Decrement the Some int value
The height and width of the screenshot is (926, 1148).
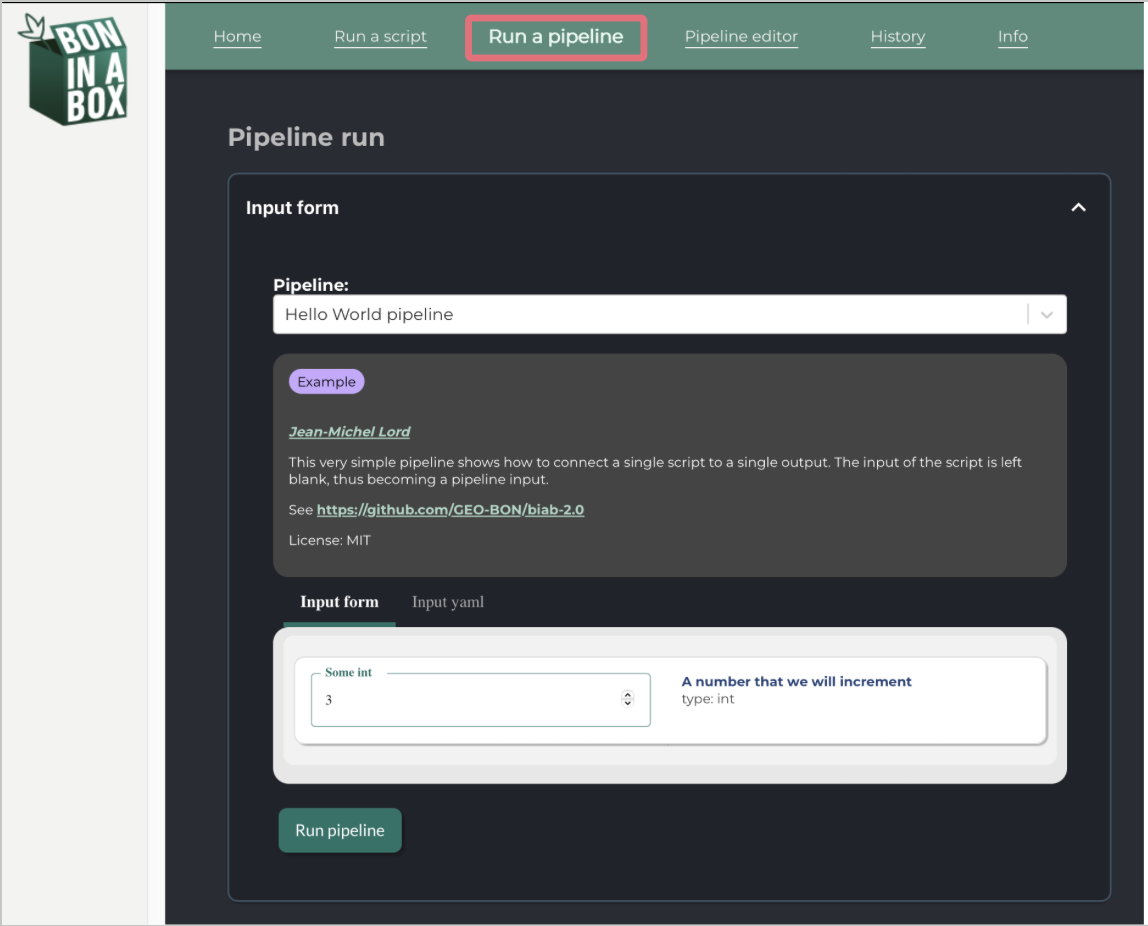click(x=627, y=703)
